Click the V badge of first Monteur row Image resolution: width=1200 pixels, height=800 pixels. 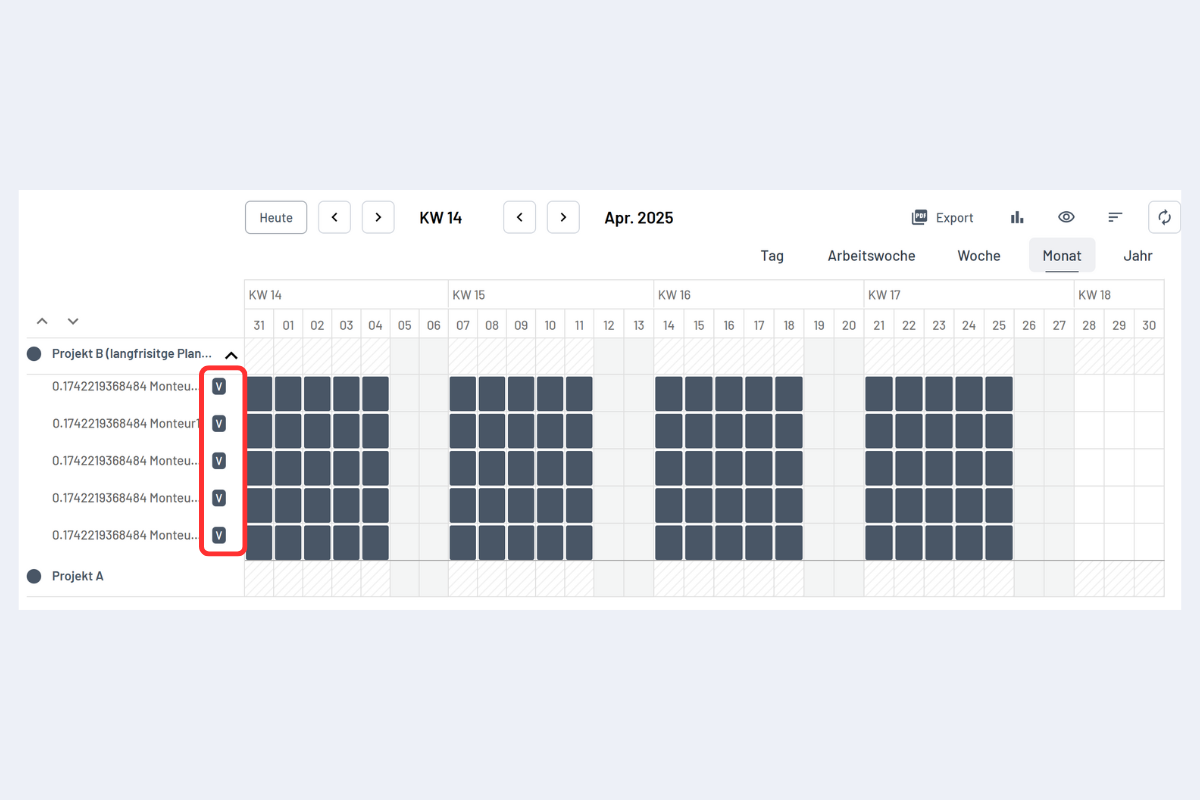click(x=219, y=386)
